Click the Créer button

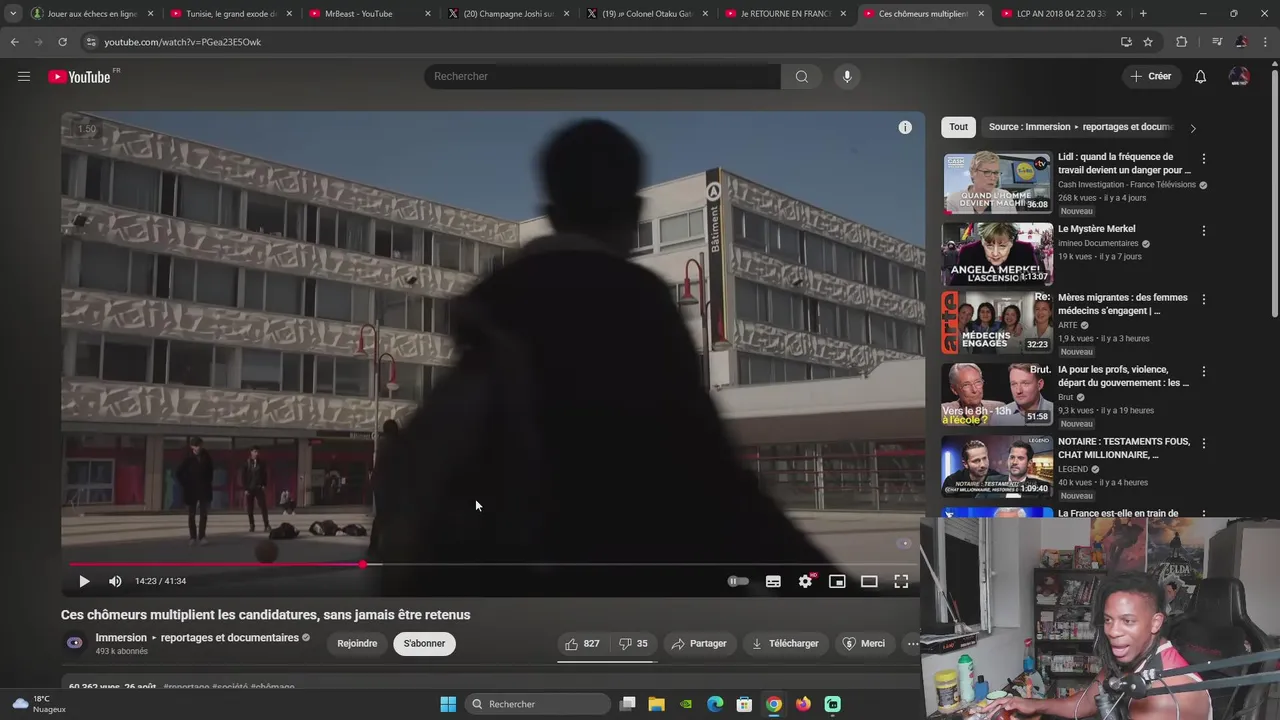(x=1151, y=77)
